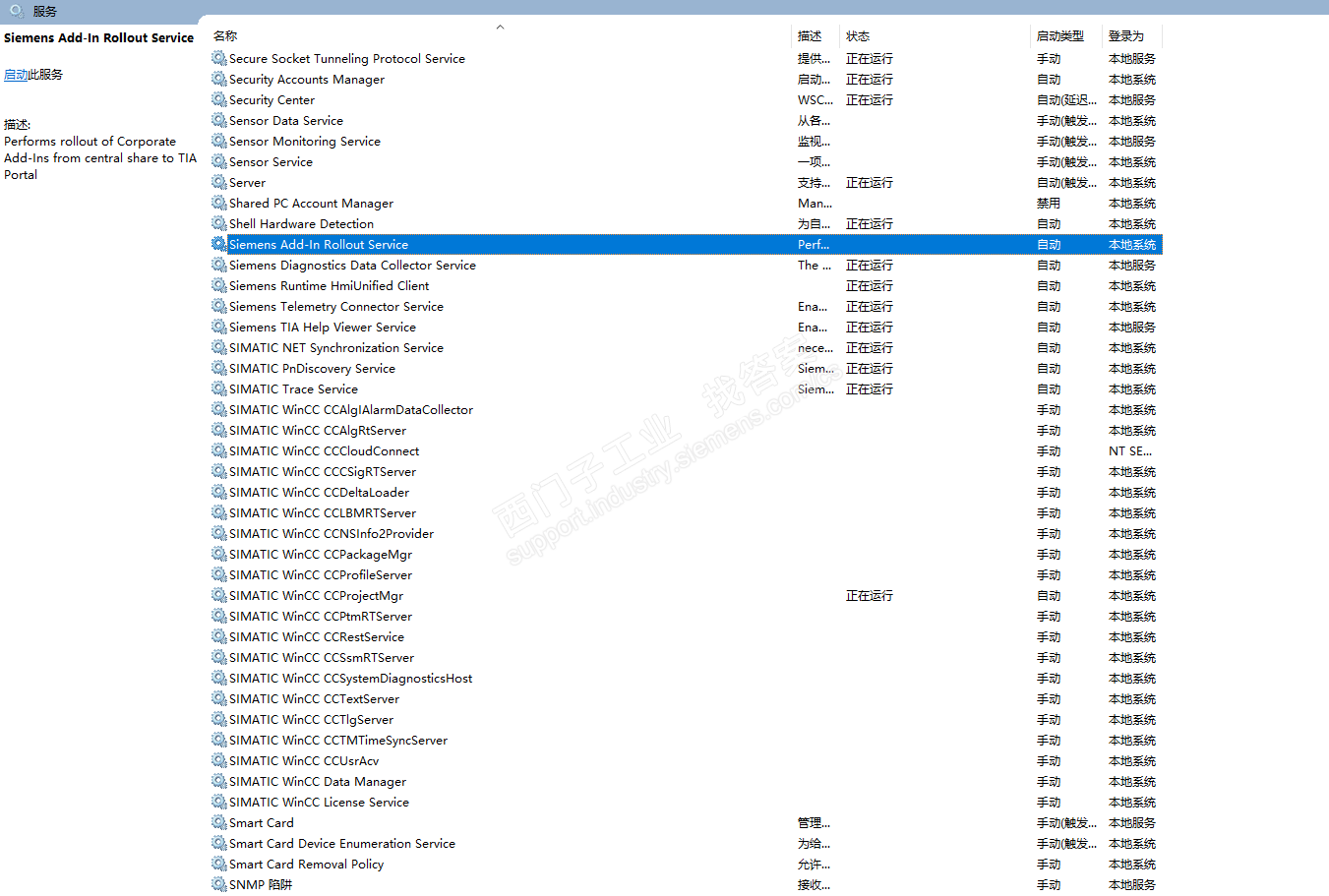Image resolution: width=1329 pixels, height=896 pixels.
Task: Click the gear icon for Secure Socket Tunneling Protocol Service
Action: [218, 59]
